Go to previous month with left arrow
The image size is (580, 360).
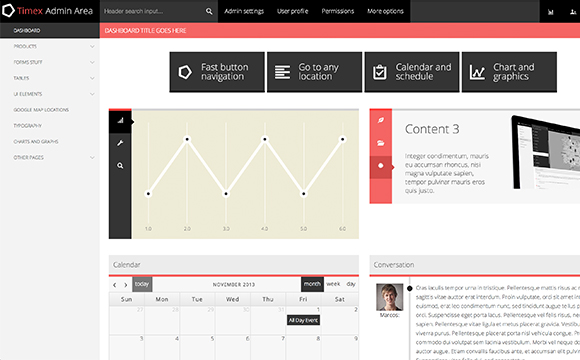click(115, 285)
